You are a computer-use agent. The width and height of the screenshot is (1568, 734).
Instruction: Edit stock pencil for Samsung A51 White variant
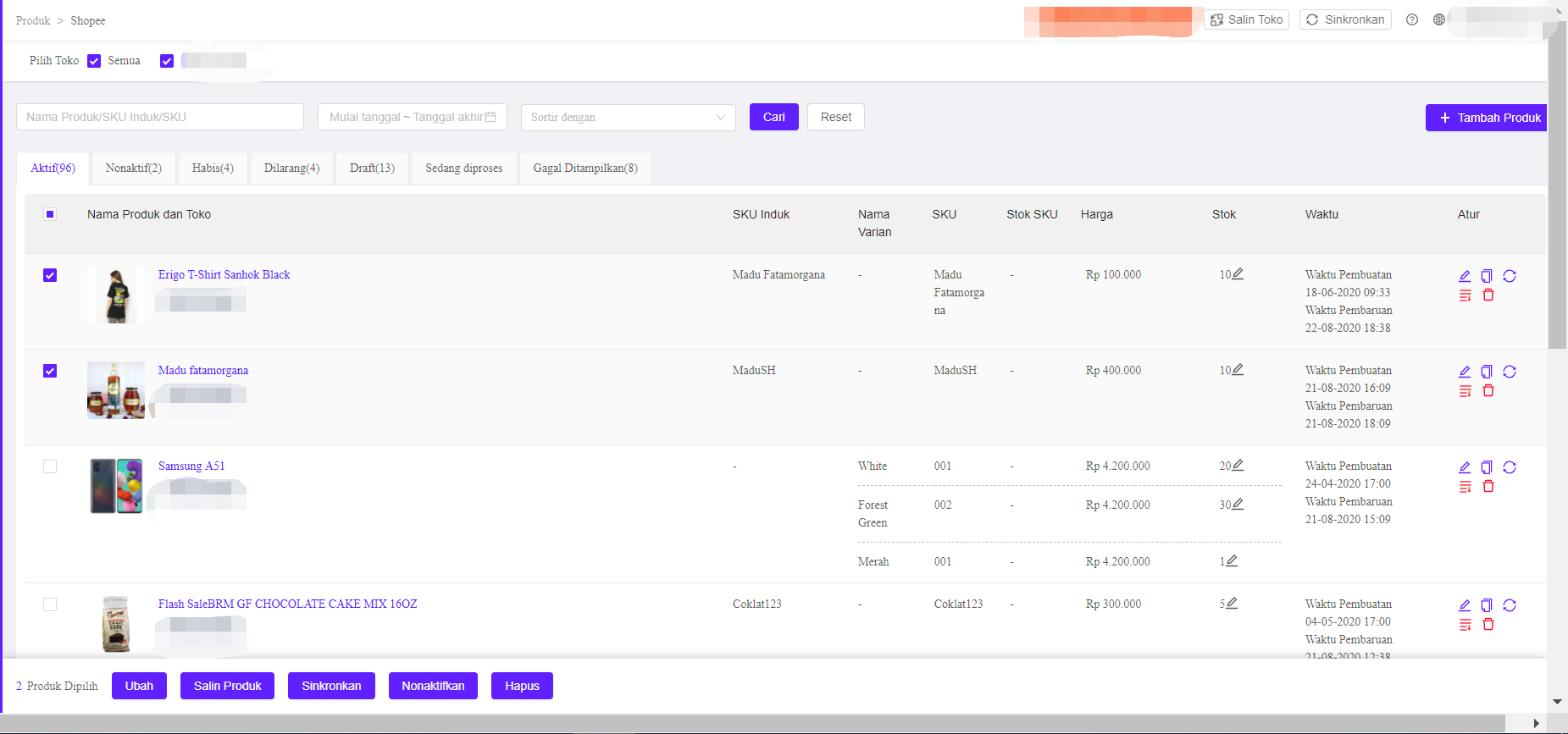tap(1238, 466)
